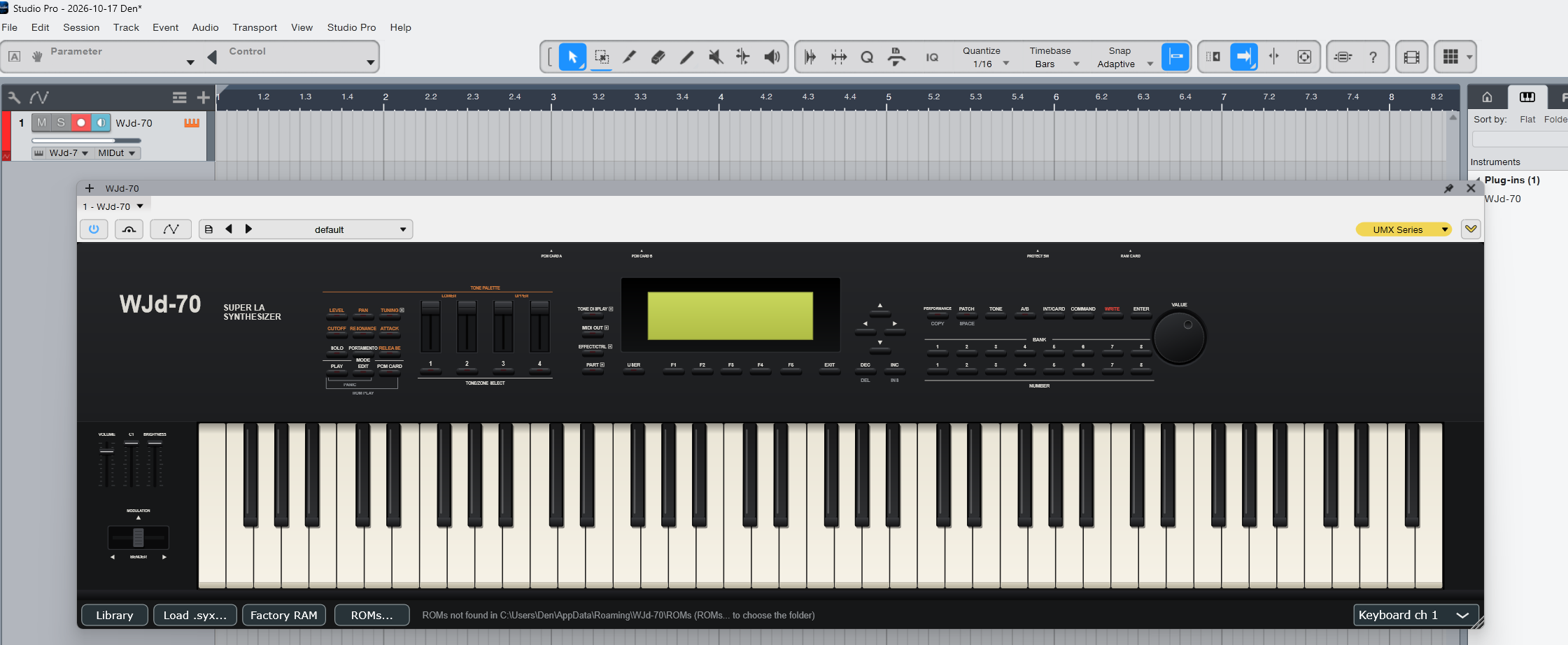The width and height of the screenshot is (1568, 645).
Task: Pin the WJd-70 plugin window
Action: coord(1448,188)
